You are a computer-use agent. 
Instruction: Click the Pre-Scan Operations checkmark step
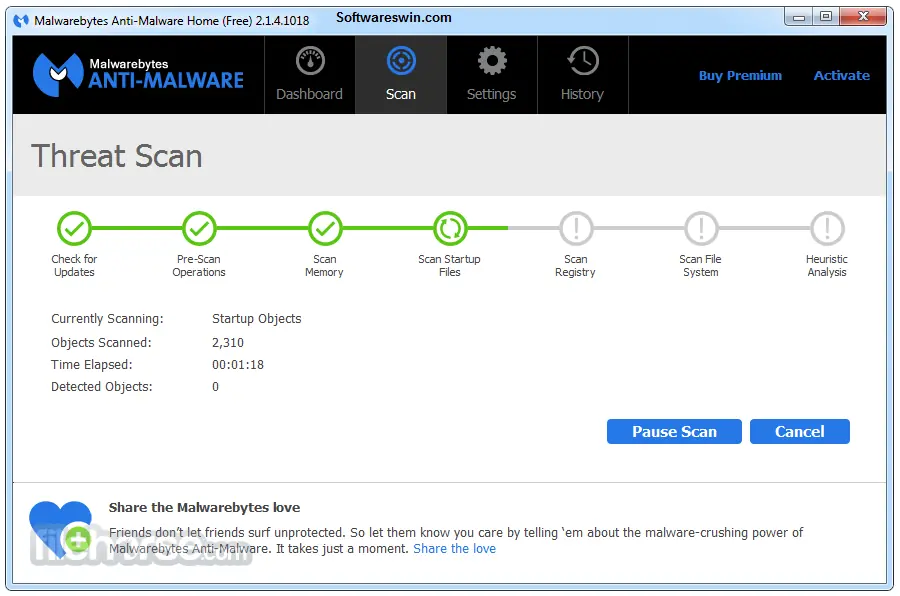tap(199, 229)
